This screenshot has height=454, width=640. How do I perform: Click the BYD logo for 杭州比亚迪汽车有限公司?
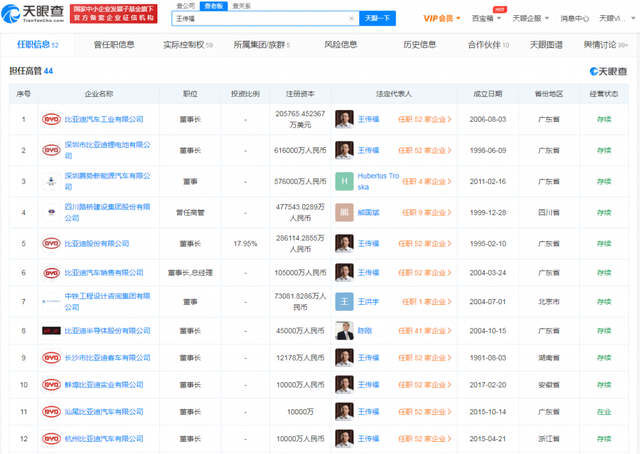(x=51, y=438)
